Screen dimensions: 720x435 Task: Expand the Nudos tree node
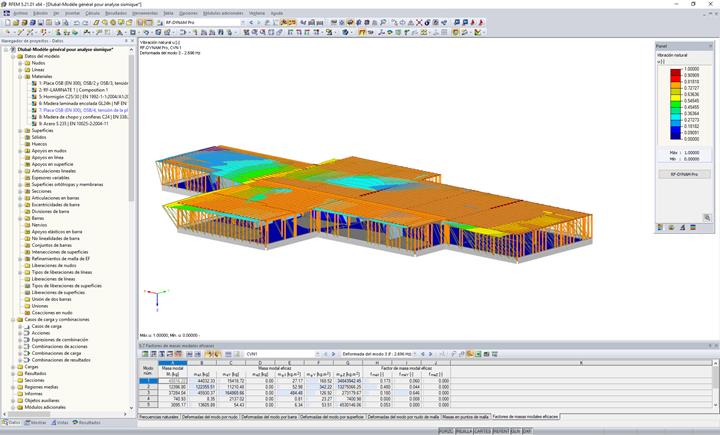(20, 63)
